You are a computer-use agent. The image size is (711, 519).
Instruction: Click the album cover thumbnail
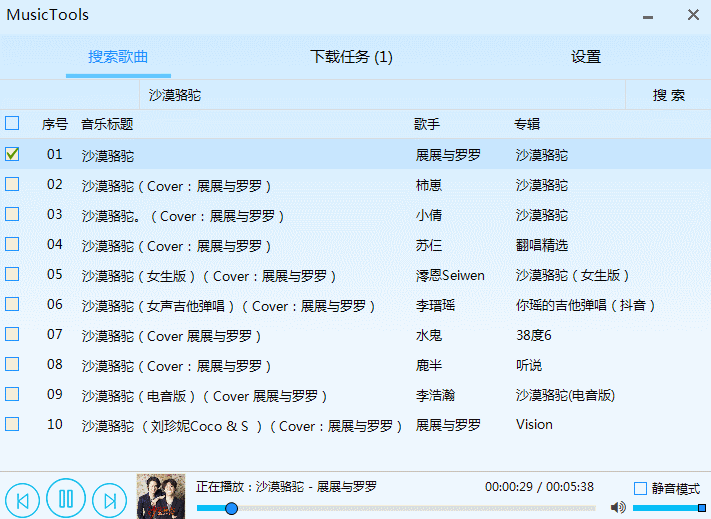(161, 495)
